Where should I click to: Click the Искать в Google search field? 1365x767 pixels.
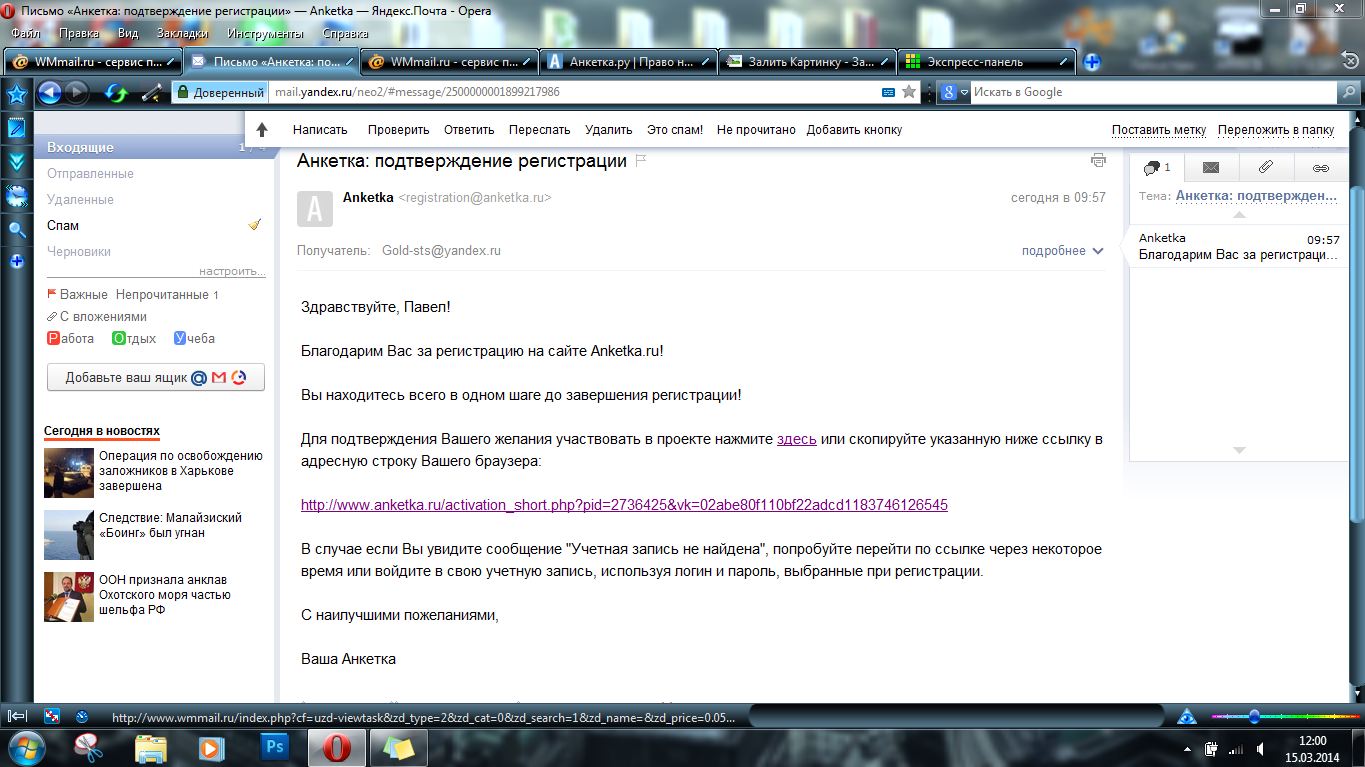1152,92
